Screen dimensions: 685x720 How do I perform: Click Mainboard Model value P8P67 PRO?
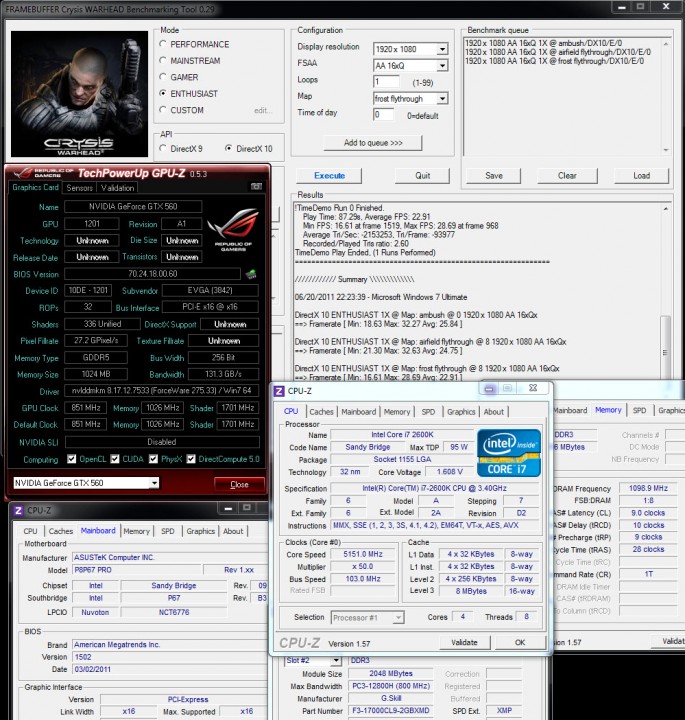137,570
